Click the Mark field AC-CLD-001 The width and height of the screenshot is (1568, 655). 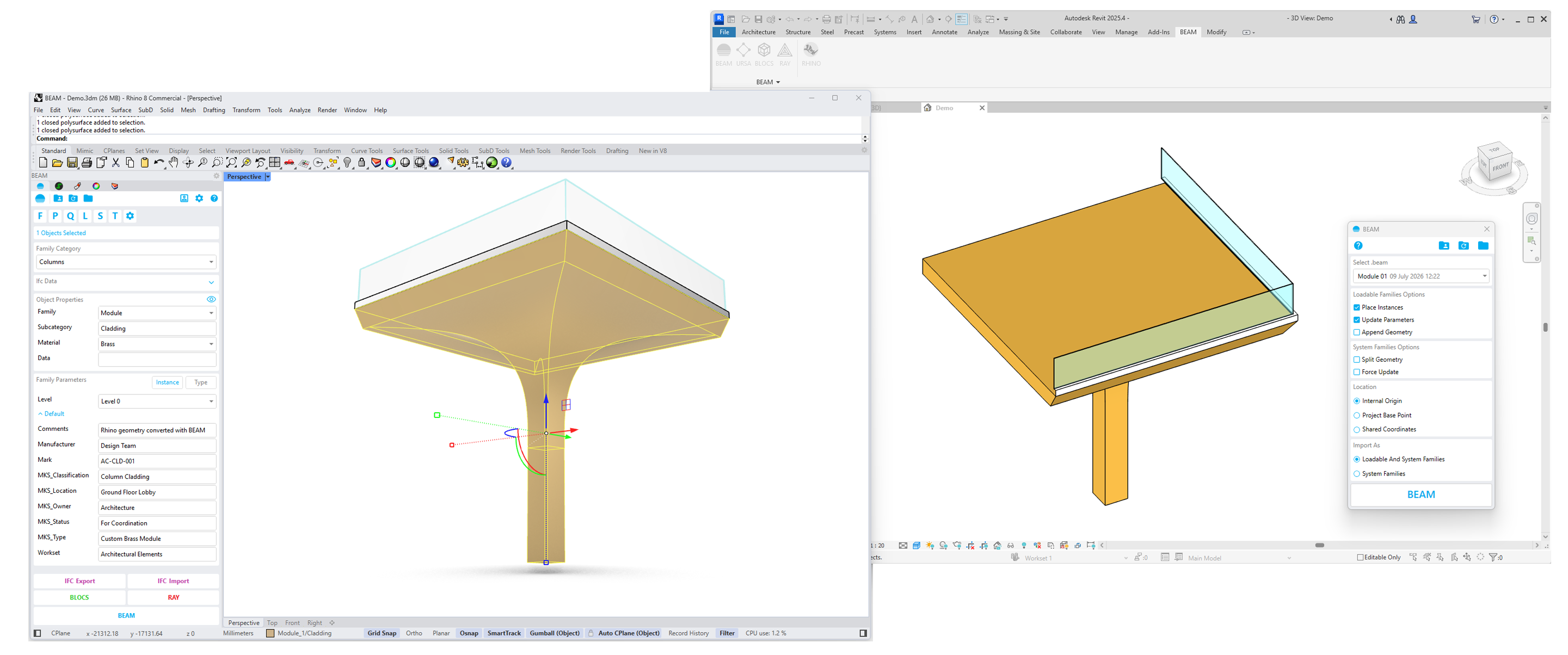(157, 461)
